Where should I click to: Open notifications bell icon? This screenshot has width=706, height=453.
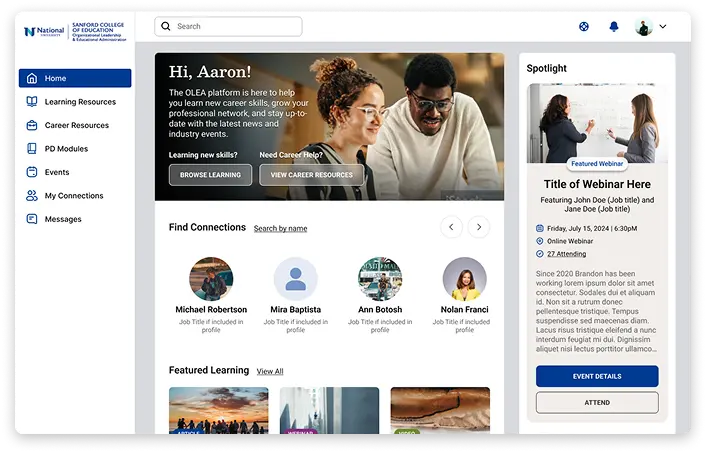point(614,27)
